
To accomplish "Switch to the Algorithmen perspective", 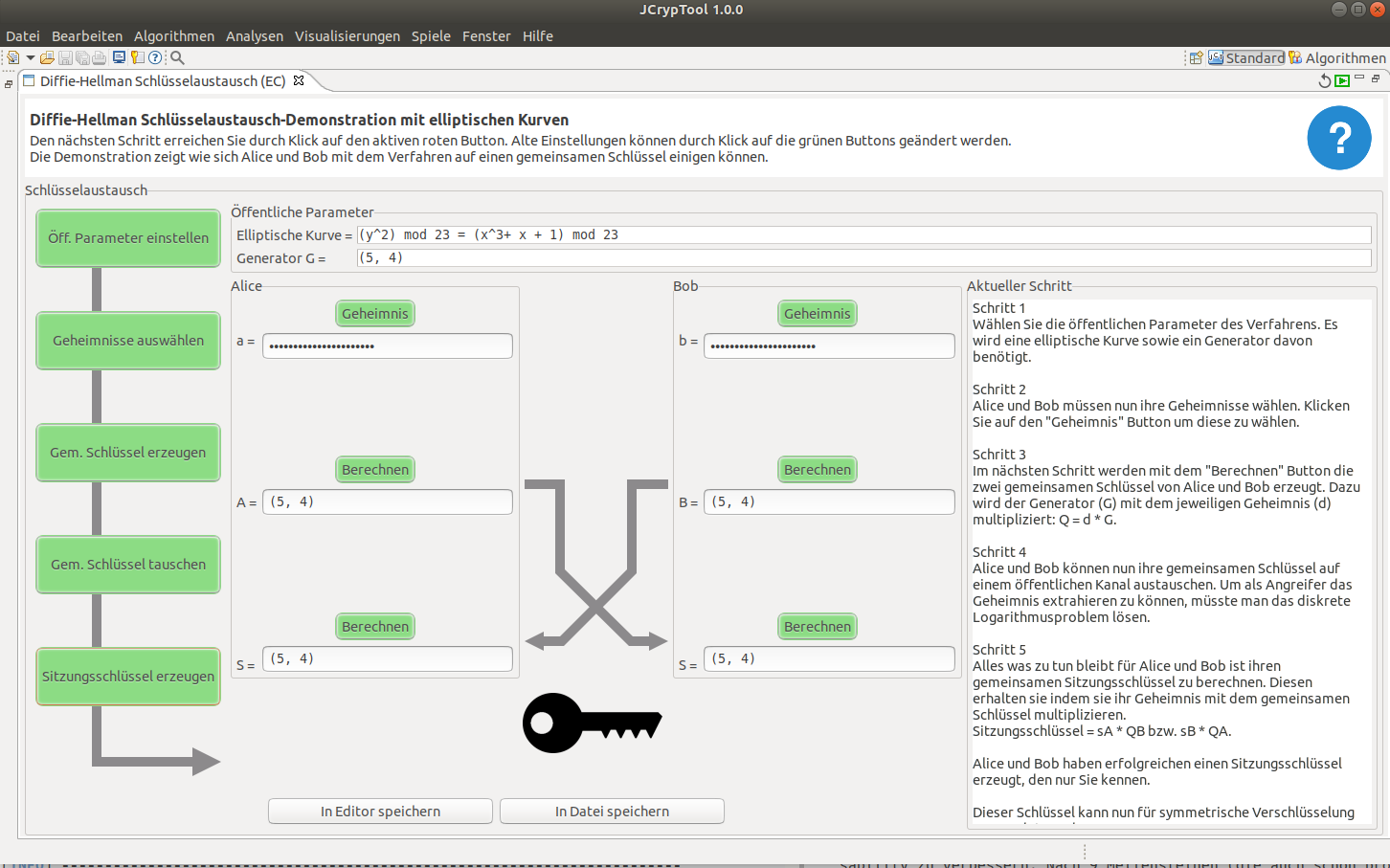I will click(1337, 57).
